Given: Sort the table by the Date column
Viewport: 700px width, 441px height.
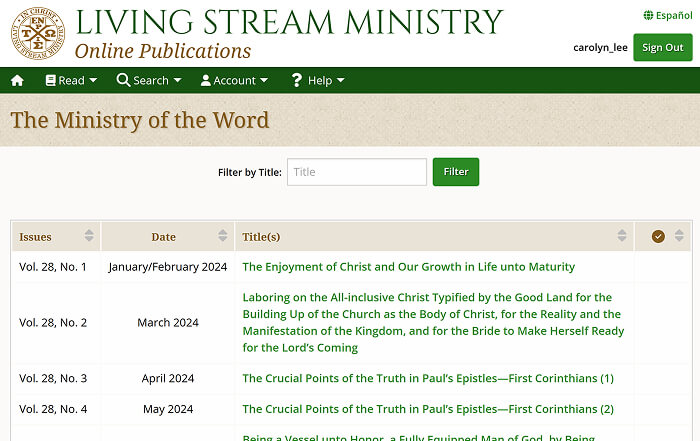Looking at the screenshot, I should [168, 237].
